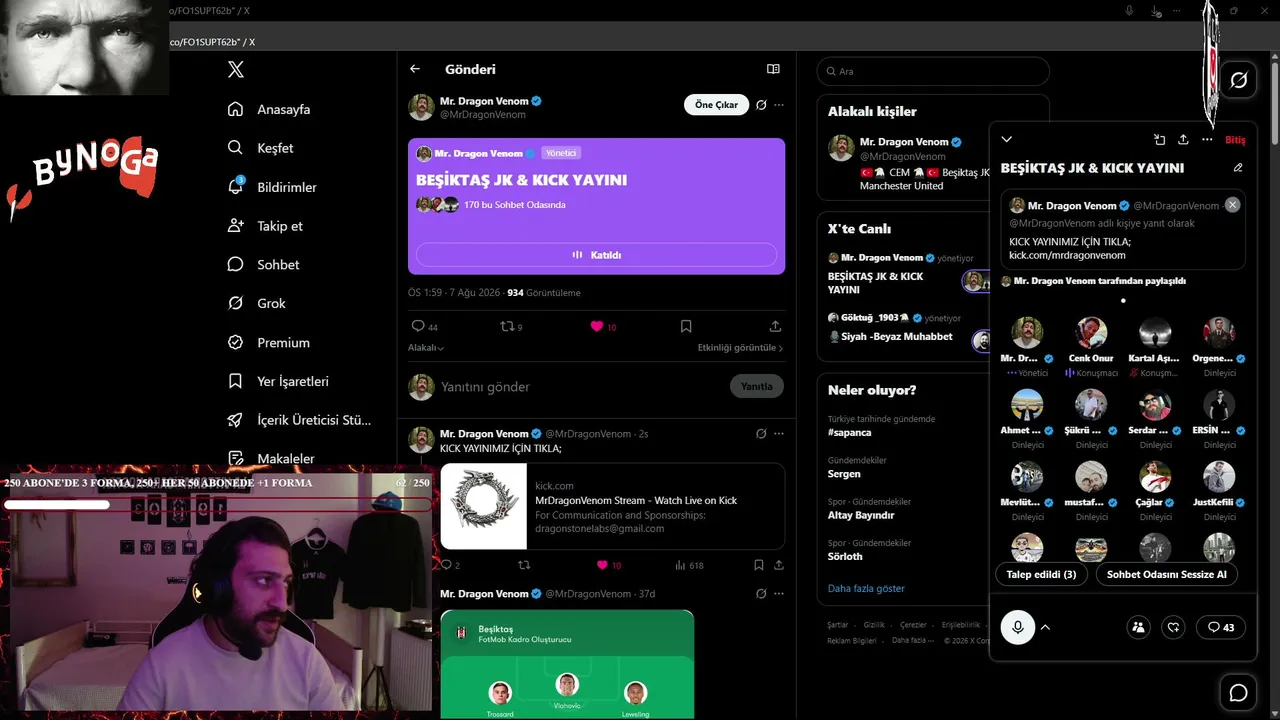Screen dimensions: 1280x720
Task: Open Grok icon beside the Öne Çıkar button
Action: coord(761,105)
